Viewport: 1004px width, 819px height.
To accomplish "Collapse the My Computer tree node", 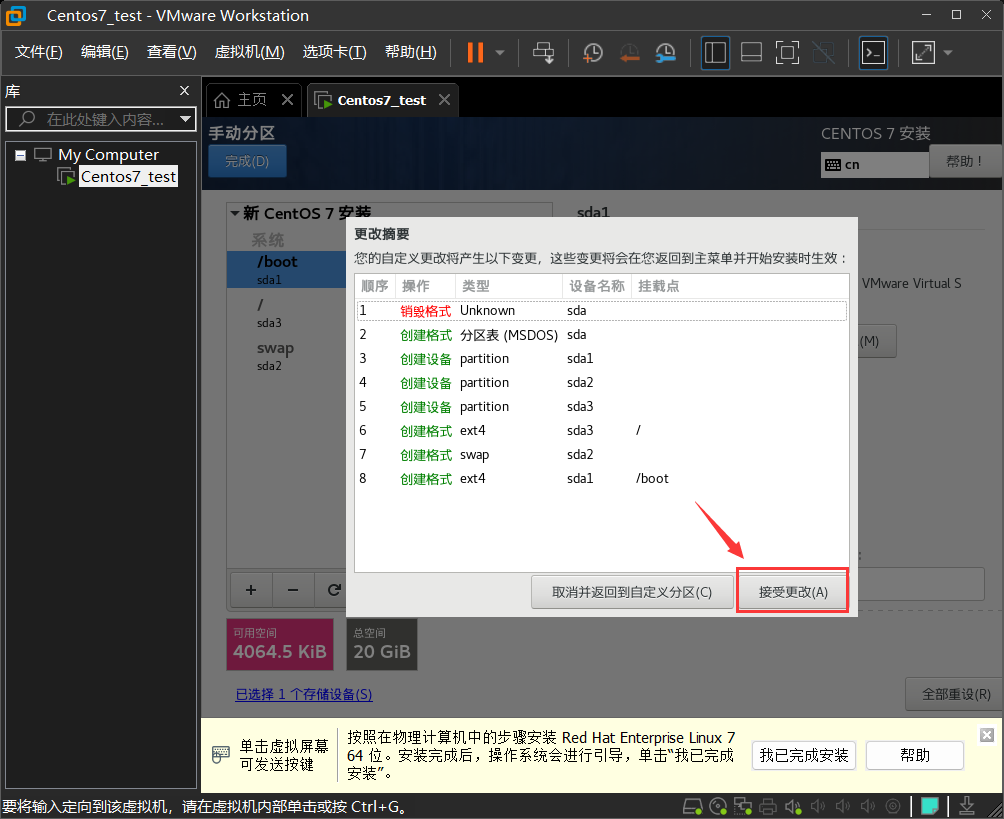I will click(x=21, y=155).
